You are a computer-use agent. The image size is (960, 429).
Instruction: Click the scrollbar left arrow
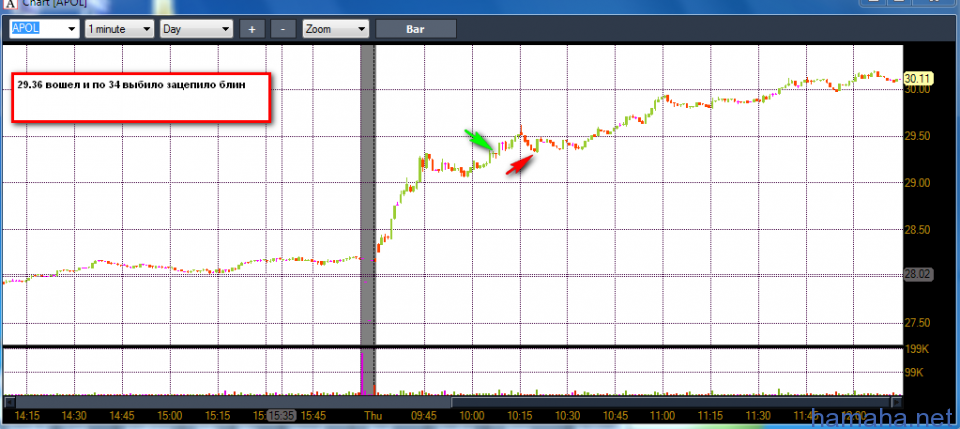[x=9, y=402]
